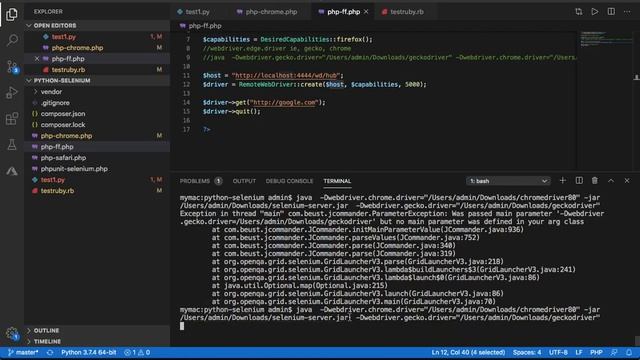Open the Output panel tab
640x360 pixels.
(244, 181)
